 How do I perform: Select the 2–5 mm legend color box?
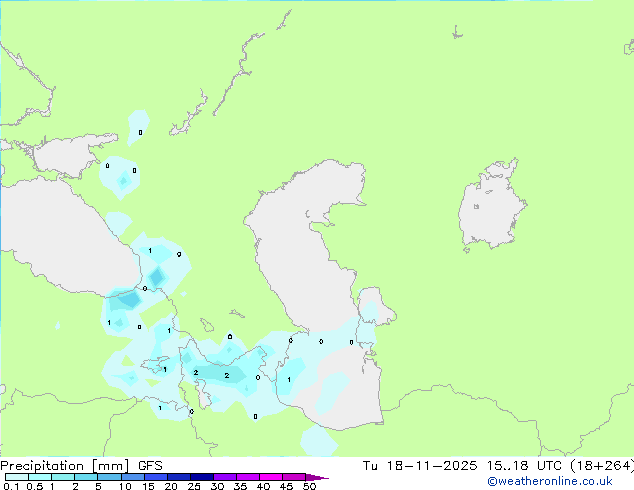coord(86,477)
